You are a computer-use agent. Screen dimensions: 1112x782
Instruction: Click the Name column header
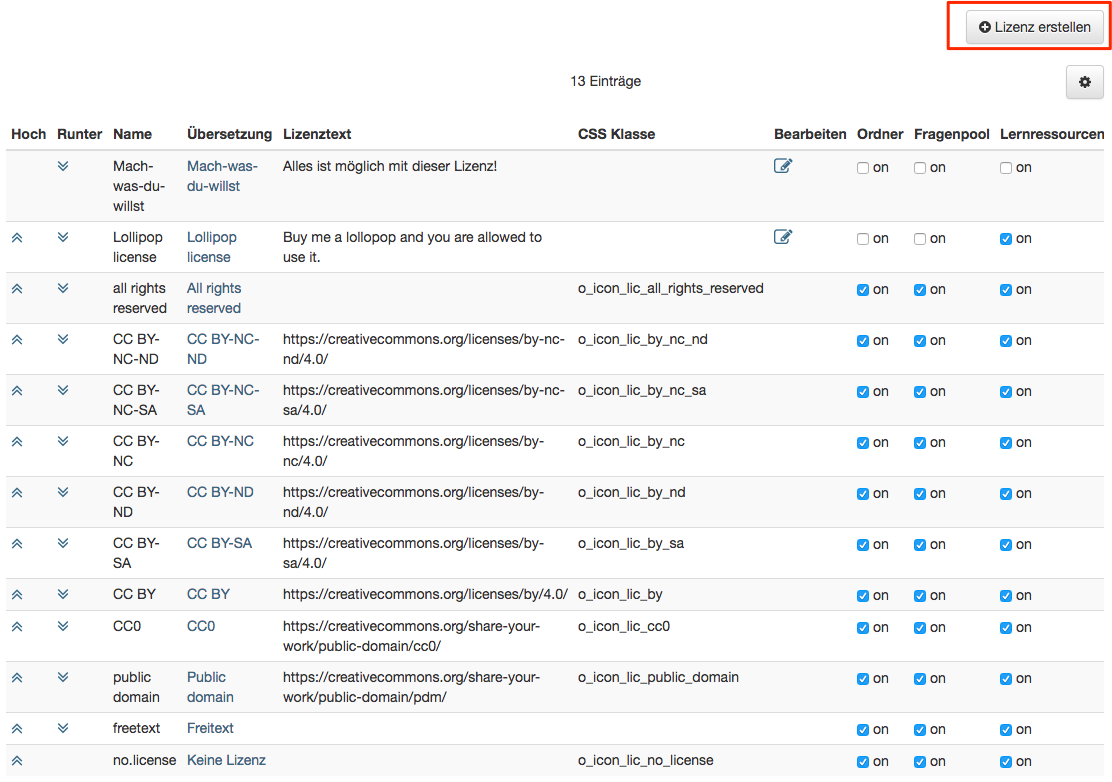132,134
